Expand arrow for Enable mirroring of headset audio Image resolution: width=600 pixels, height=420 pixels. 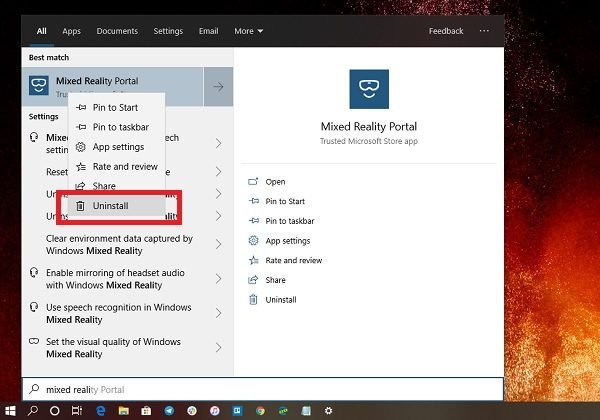pos(218,279)
